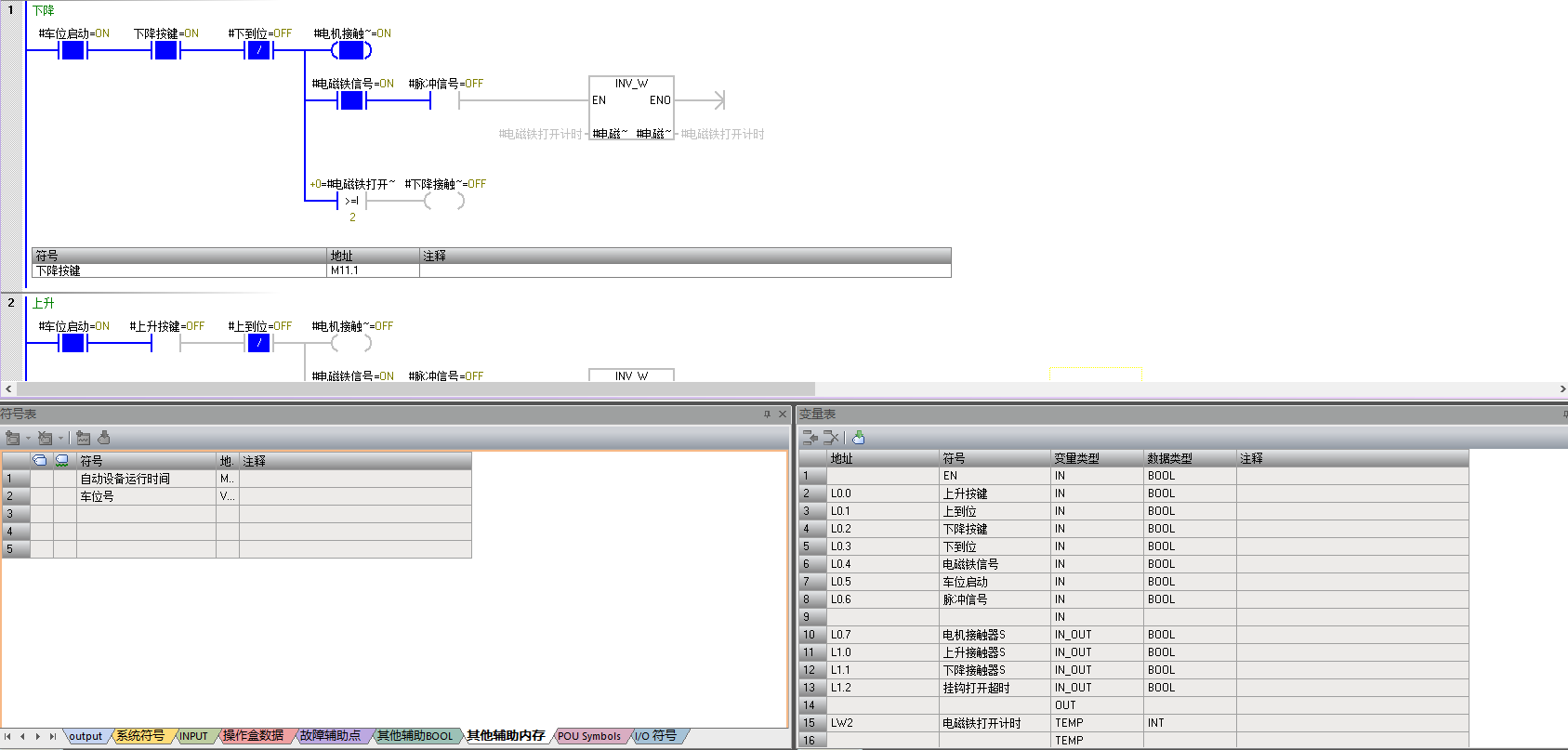Open the POU Symbols tab
The height and width of the screenshot is (750, 1568).
pos(588,736)
